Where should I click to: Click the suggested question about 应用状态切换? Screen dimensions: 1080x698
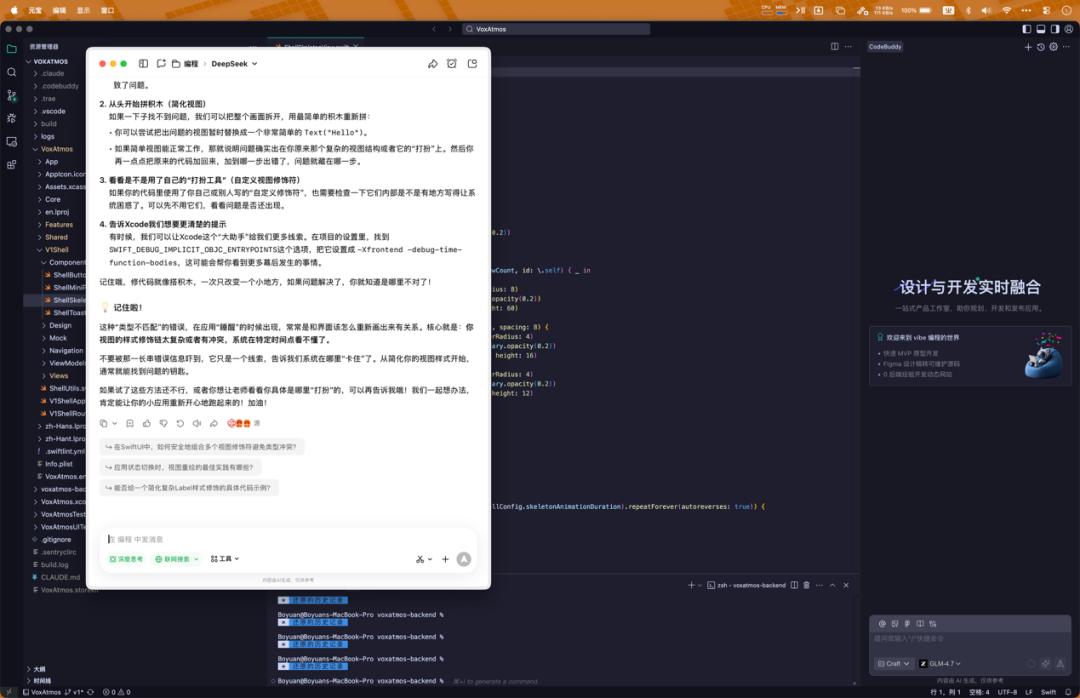coord(180,467)
